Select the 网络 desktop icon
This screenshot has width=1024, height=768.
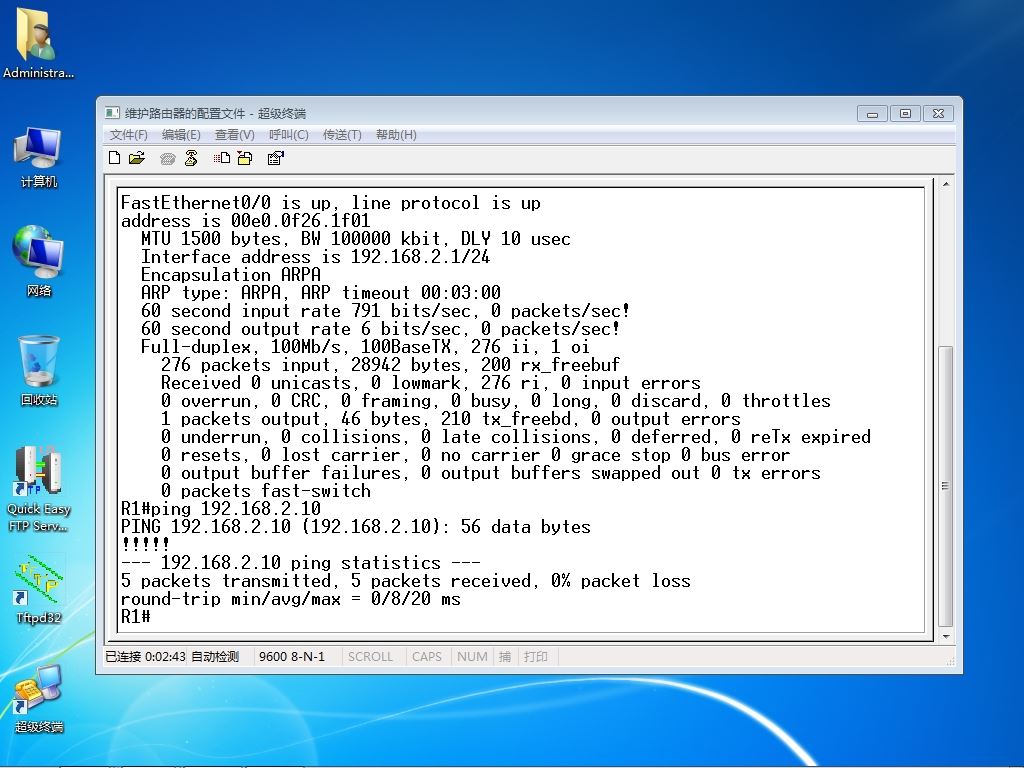point(38,261)
